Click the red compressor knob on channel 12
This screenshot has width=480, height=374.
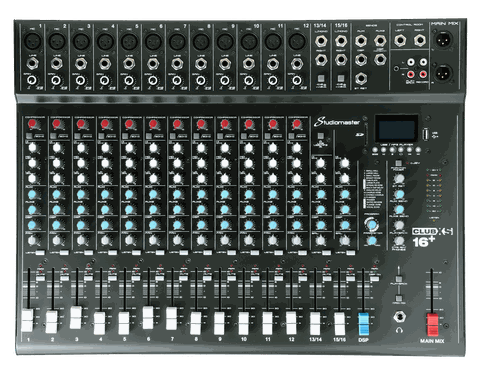(x=296, y=124)
